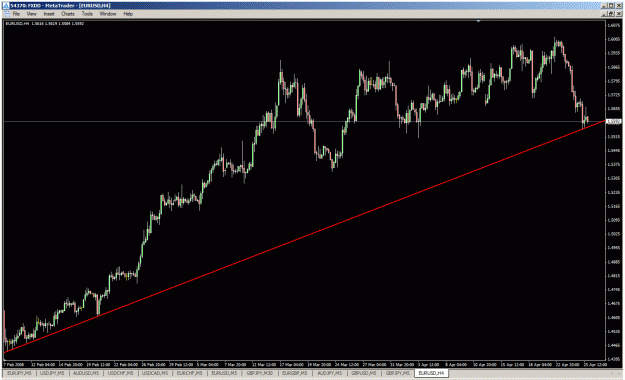Click the chart document icon beside File
This screenshot has height=380, width=625.
tap(7, 14)
